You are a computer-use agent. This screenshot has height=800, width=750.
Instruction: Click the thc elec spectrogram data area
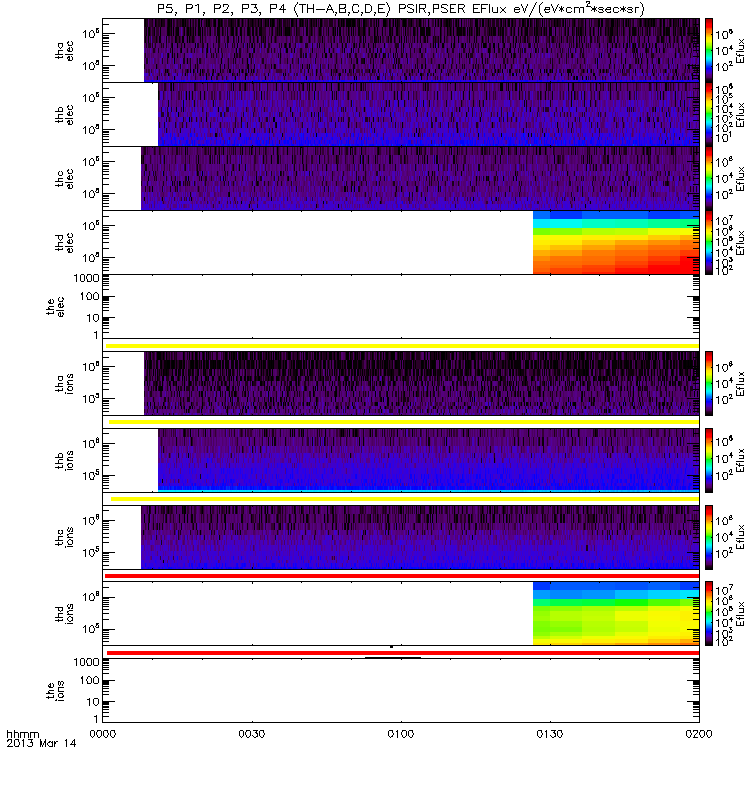420,179
